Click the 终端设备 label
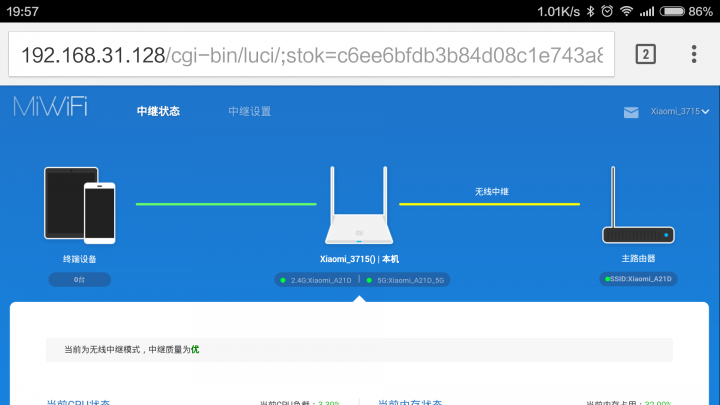Viewport: 720px width, 405px height. point(79,259)
